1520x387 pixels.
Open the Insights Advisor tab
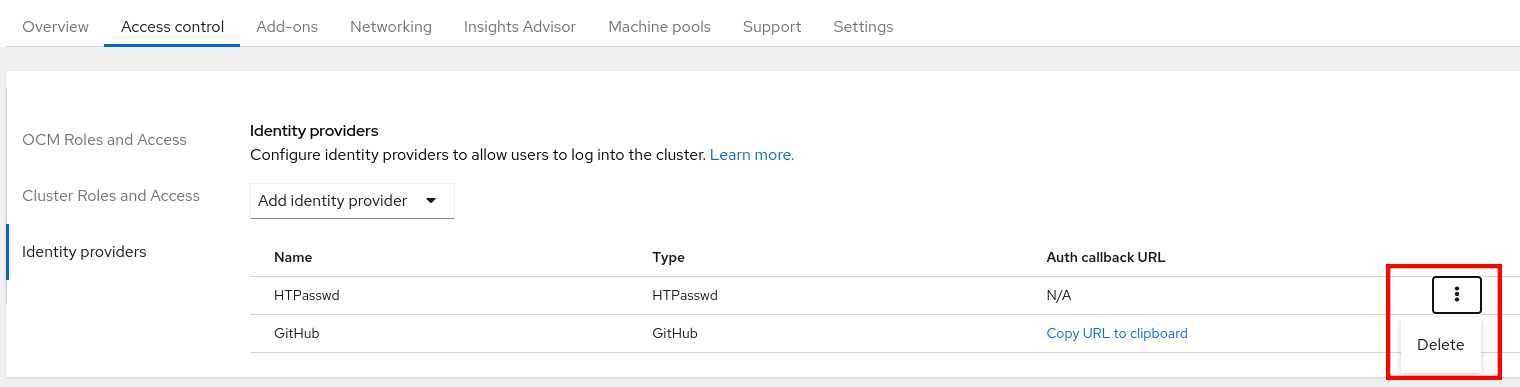click(520, 27)
